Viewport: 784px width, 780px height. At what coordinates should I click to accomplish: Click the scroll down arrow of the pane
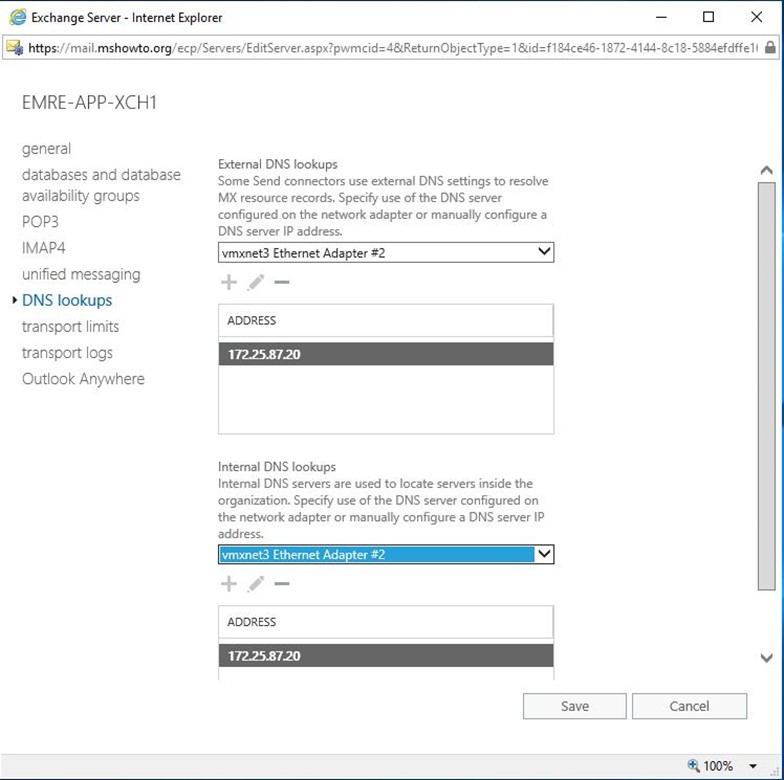point(766,658)
